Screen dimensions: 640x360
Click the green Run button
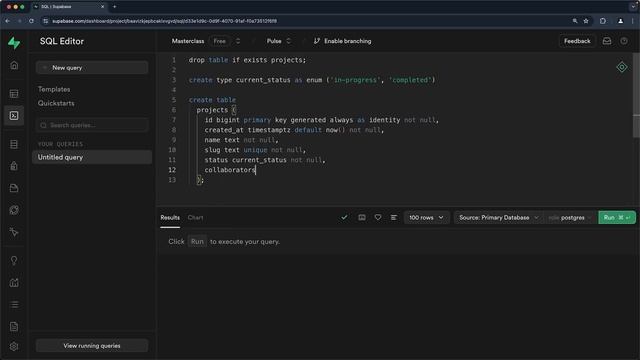(617, 218)
